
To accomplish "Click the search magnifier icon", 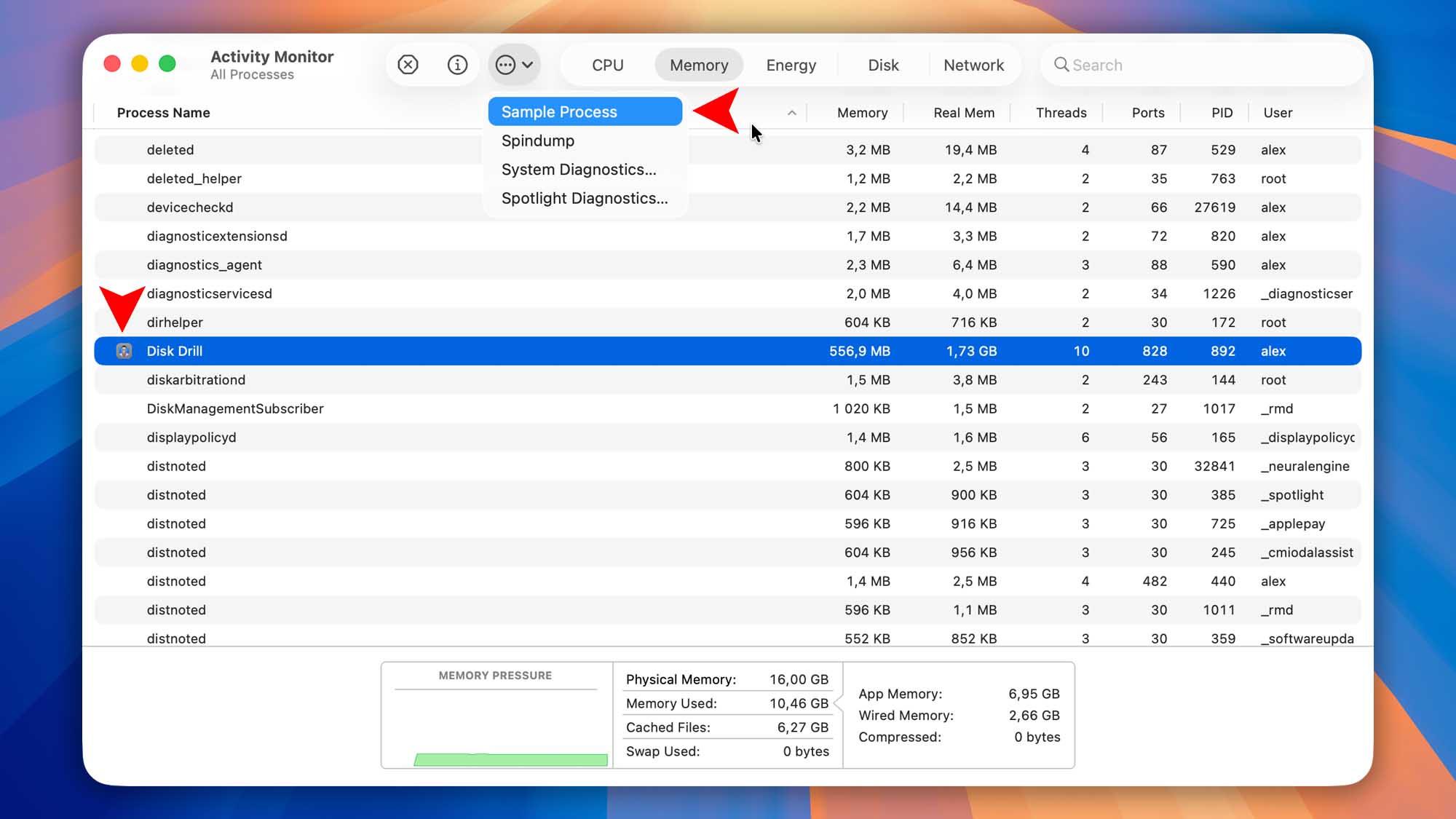I will 1061,65.
